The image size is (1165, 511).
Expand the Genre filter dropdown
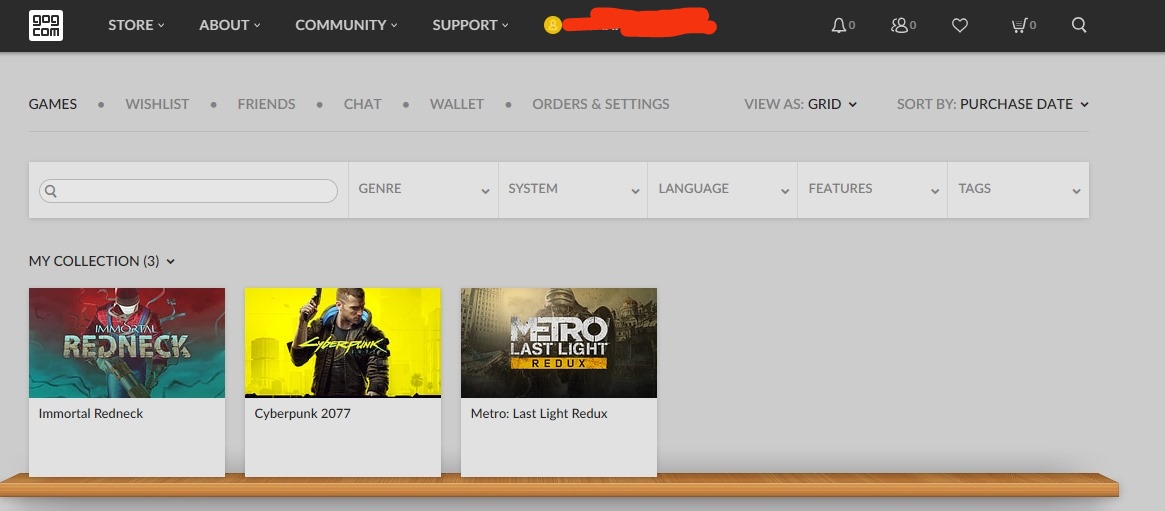[424, 189]
